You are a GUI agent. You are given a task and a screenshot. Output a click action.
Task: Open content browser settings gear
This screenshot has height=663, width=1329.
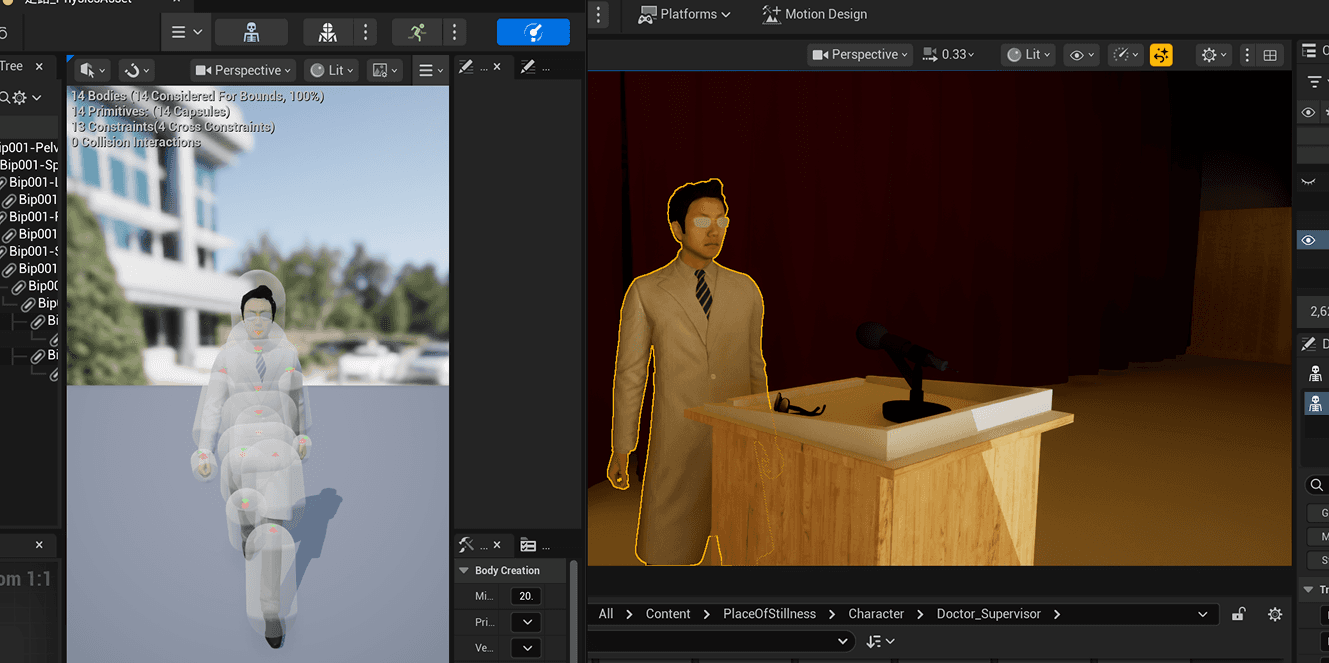click(1274, 614)
